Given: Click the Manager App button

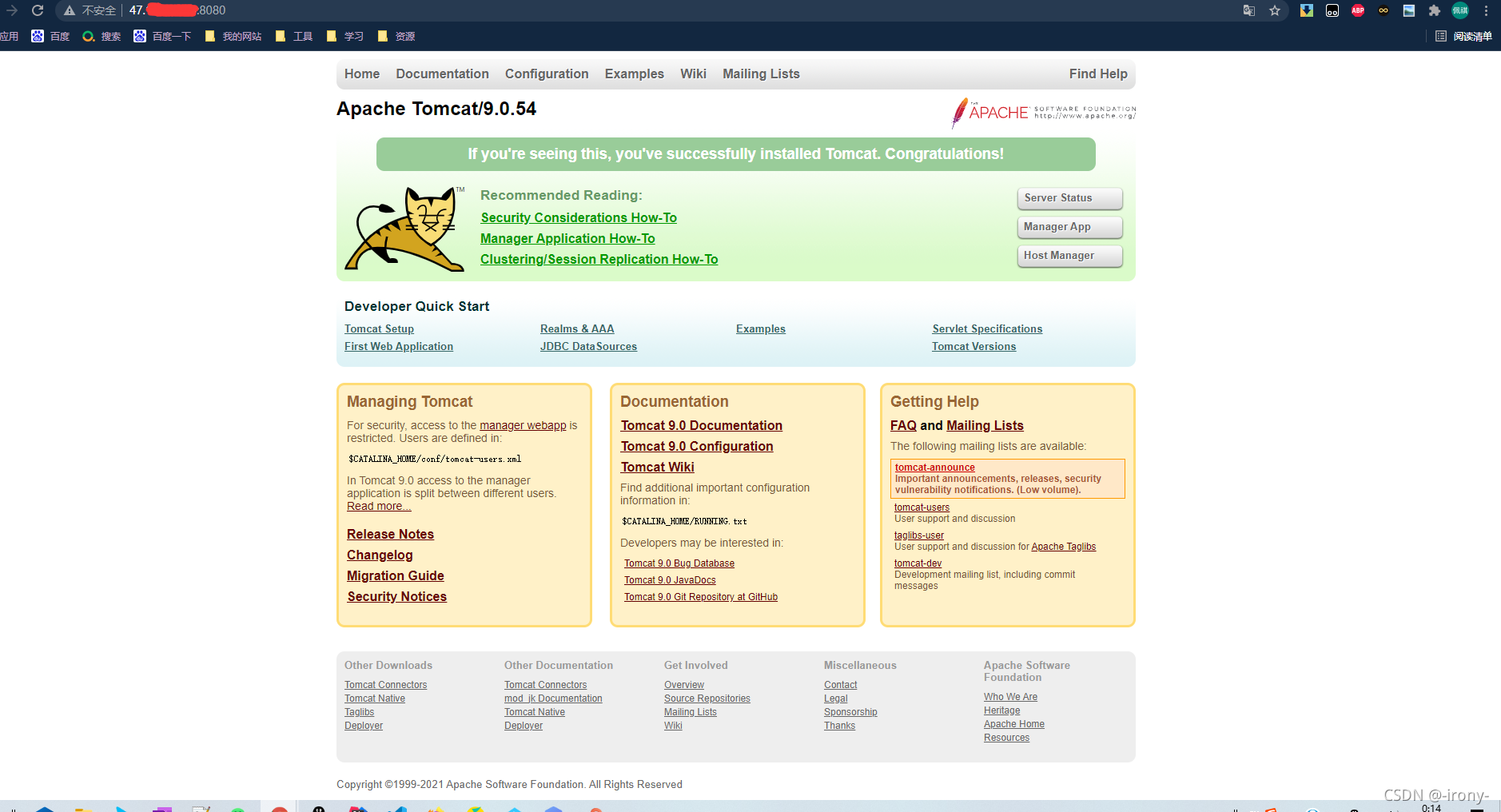Looking at the screenshot, I should 1069,227.
